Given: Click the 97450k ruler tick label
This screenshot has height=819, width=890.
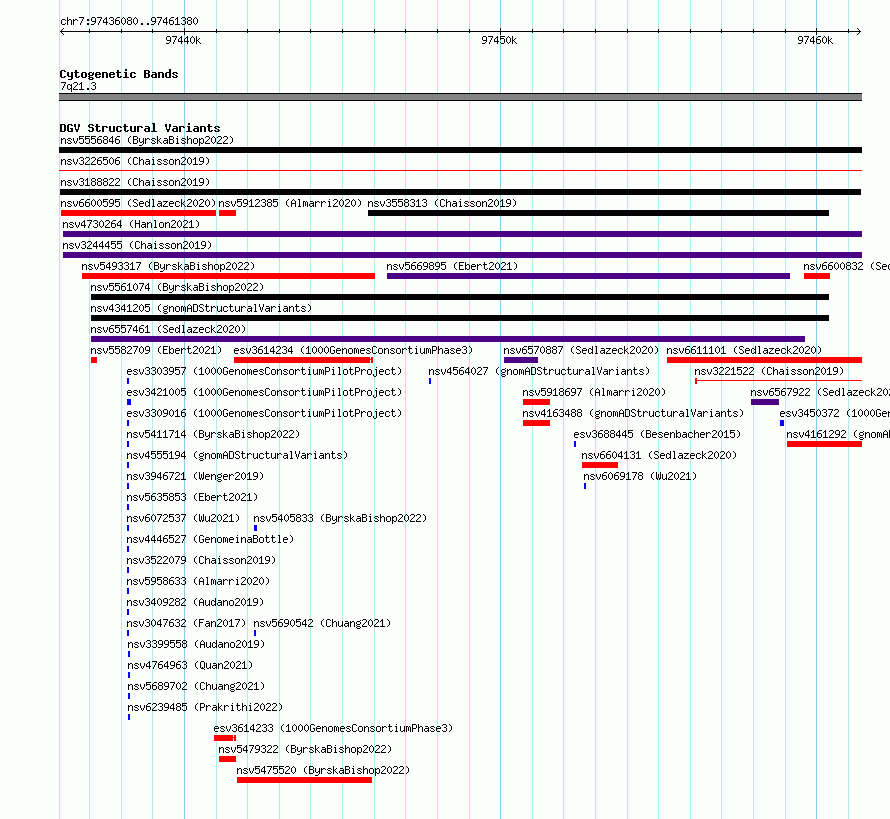Looking at the screenshot, I should point(499,40).
